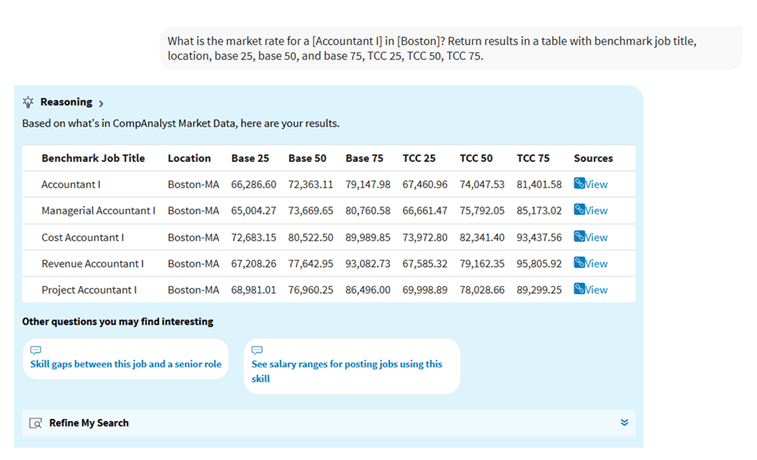
Task: Click the 65,004.27 Base 25 value
Action: tap(253, 210)
